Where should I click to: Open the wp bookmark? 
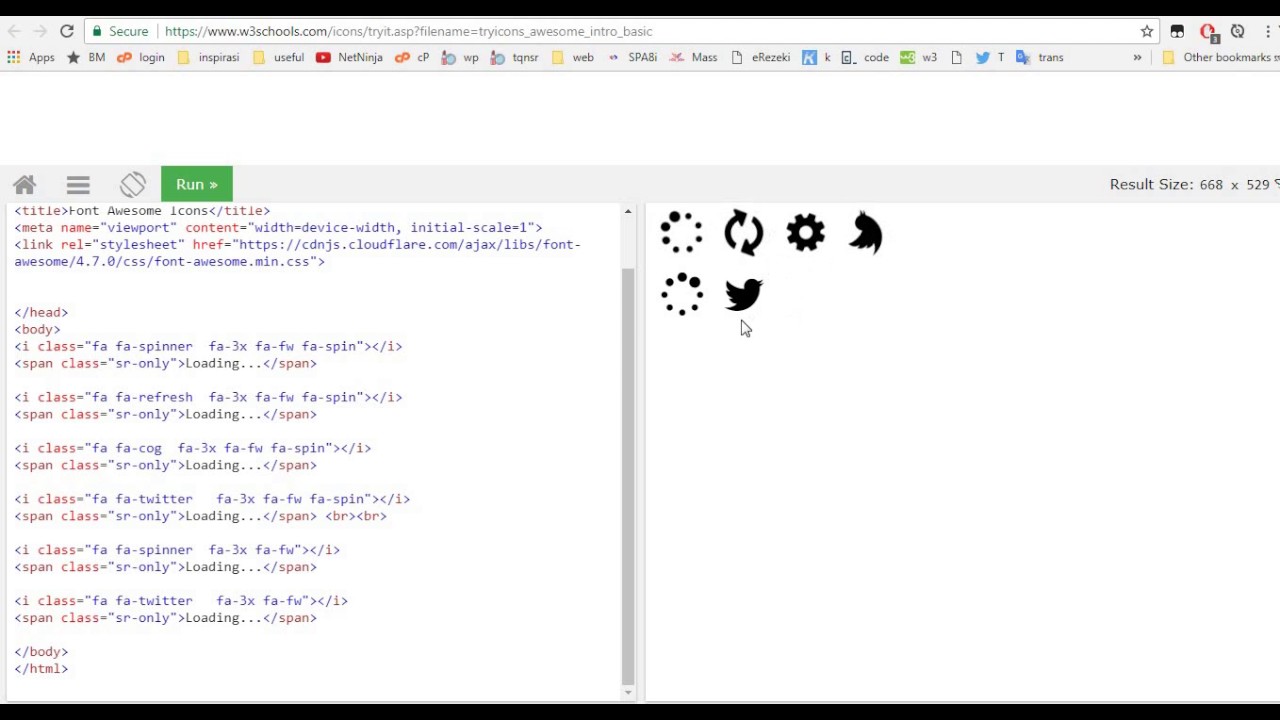tap(460, 58)
